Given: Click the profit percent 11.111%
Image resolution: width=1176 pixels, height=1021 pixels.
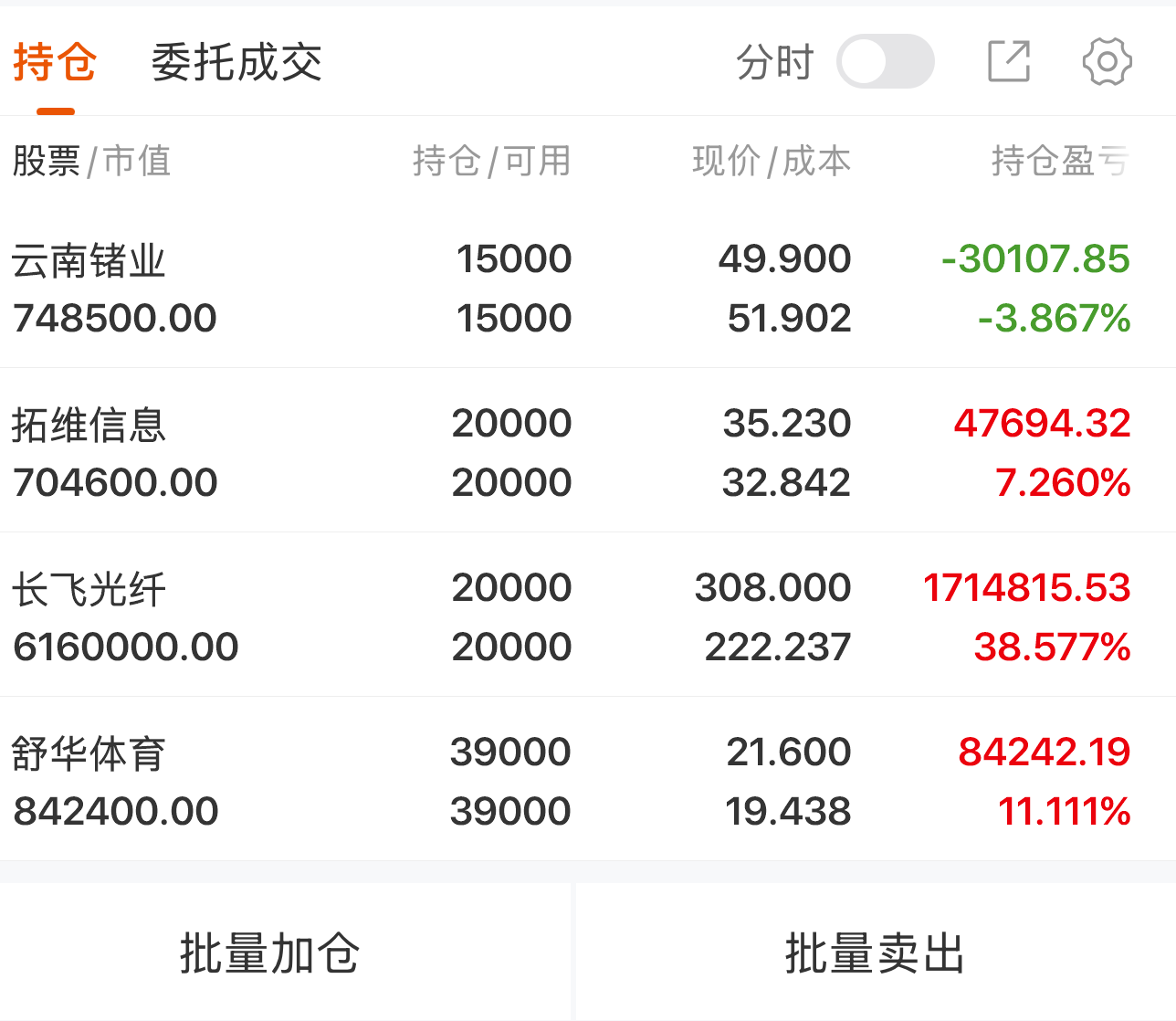Looking at the screenshot, I should [1065, 812].
